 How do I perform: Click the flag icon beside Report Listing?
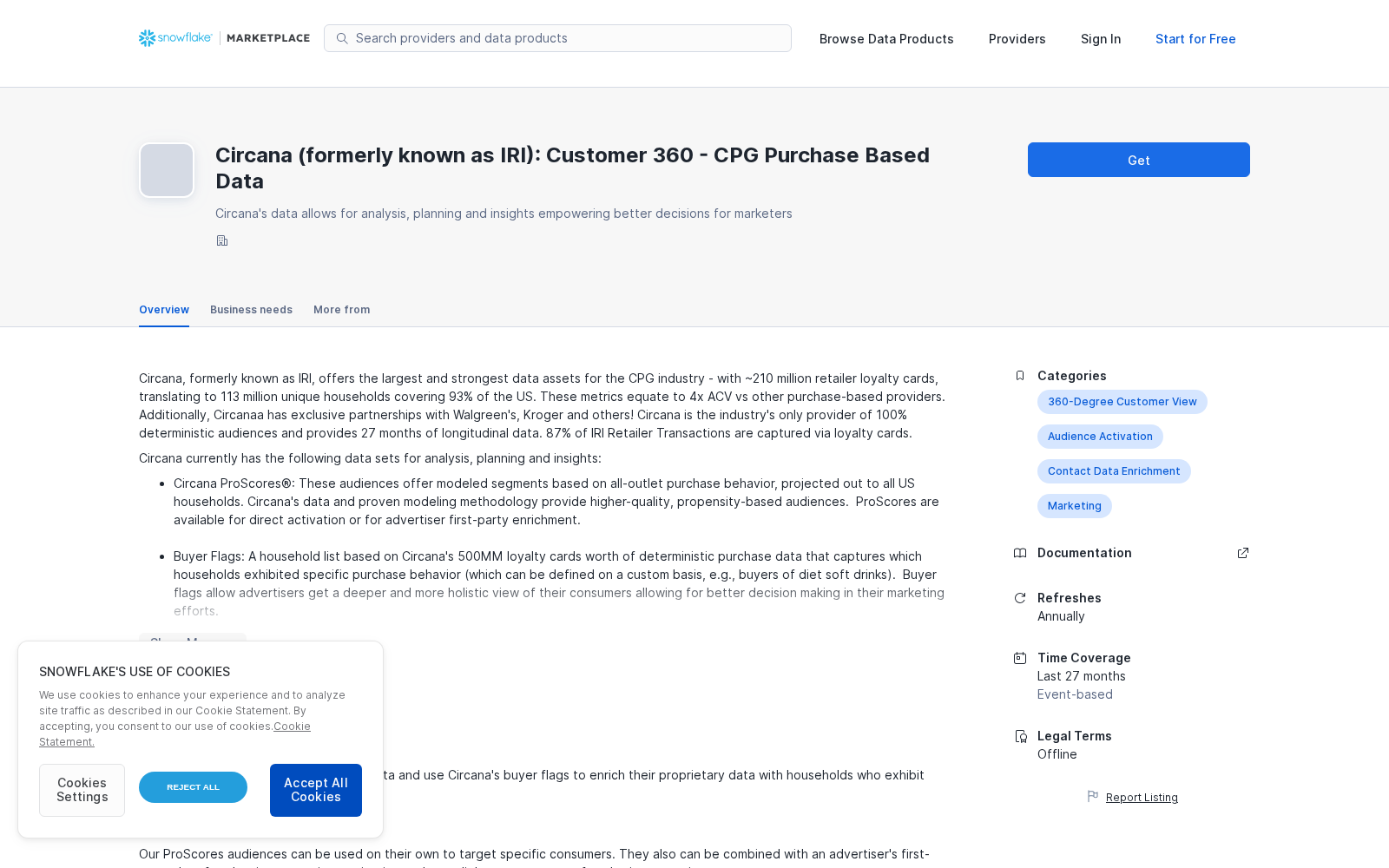coord(1093,796)
